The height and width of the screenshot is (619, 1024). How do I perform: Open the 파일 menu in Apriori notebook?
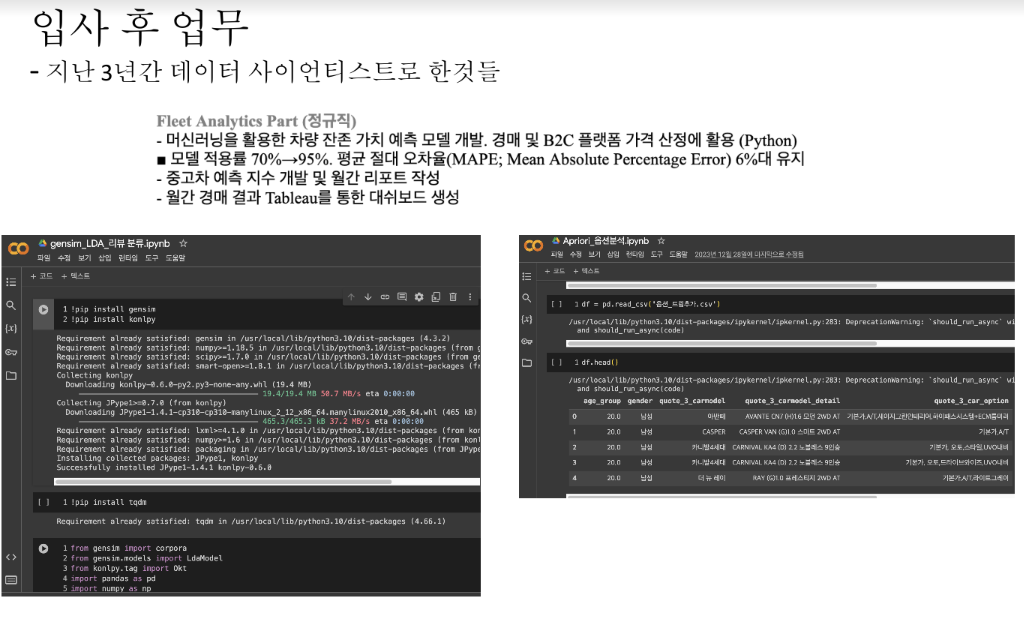557,255
